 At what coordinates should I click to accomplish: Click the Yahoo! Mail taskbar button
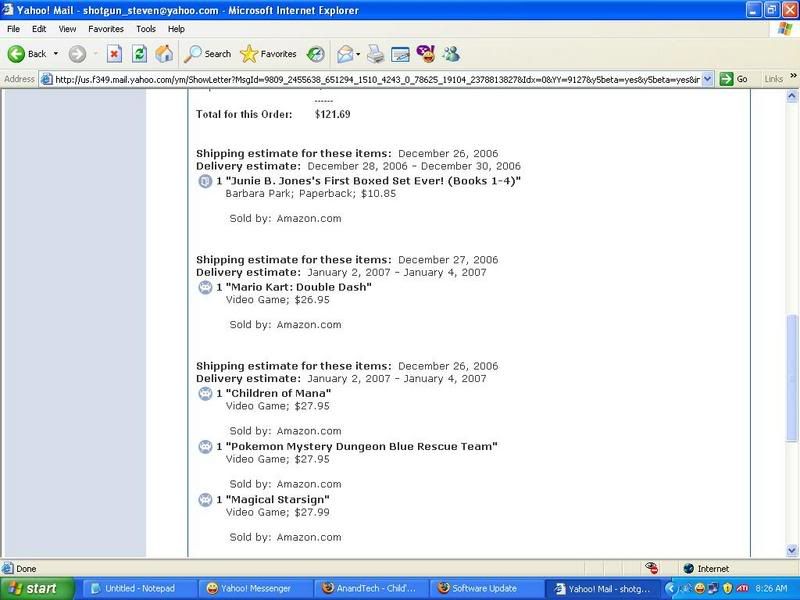[x=602, y=588]
